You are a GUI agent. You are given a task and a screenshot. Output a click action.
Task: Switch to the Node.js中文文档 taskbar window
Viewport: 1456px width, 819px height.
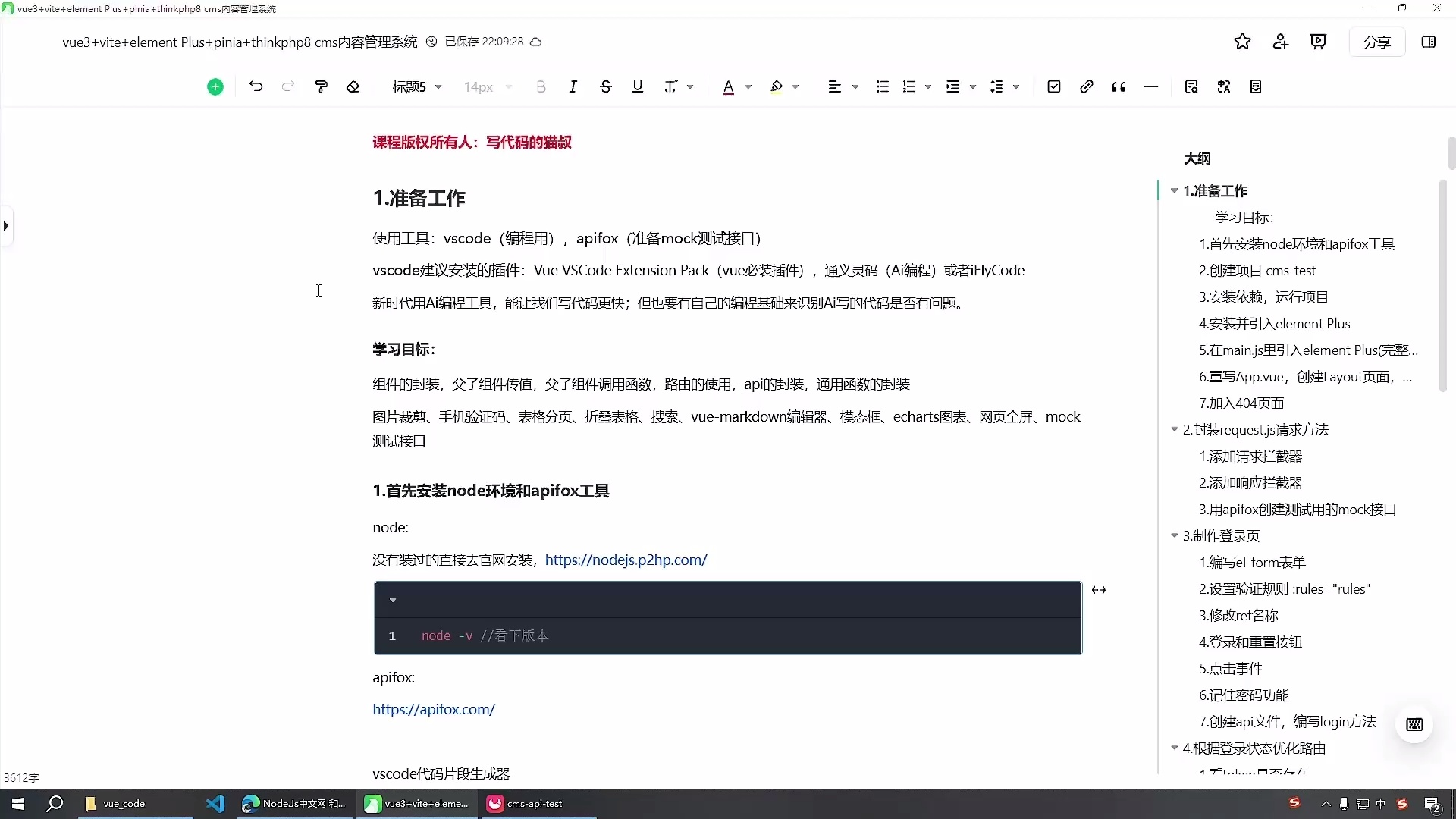pyautogui.click(x=294, y=804)
